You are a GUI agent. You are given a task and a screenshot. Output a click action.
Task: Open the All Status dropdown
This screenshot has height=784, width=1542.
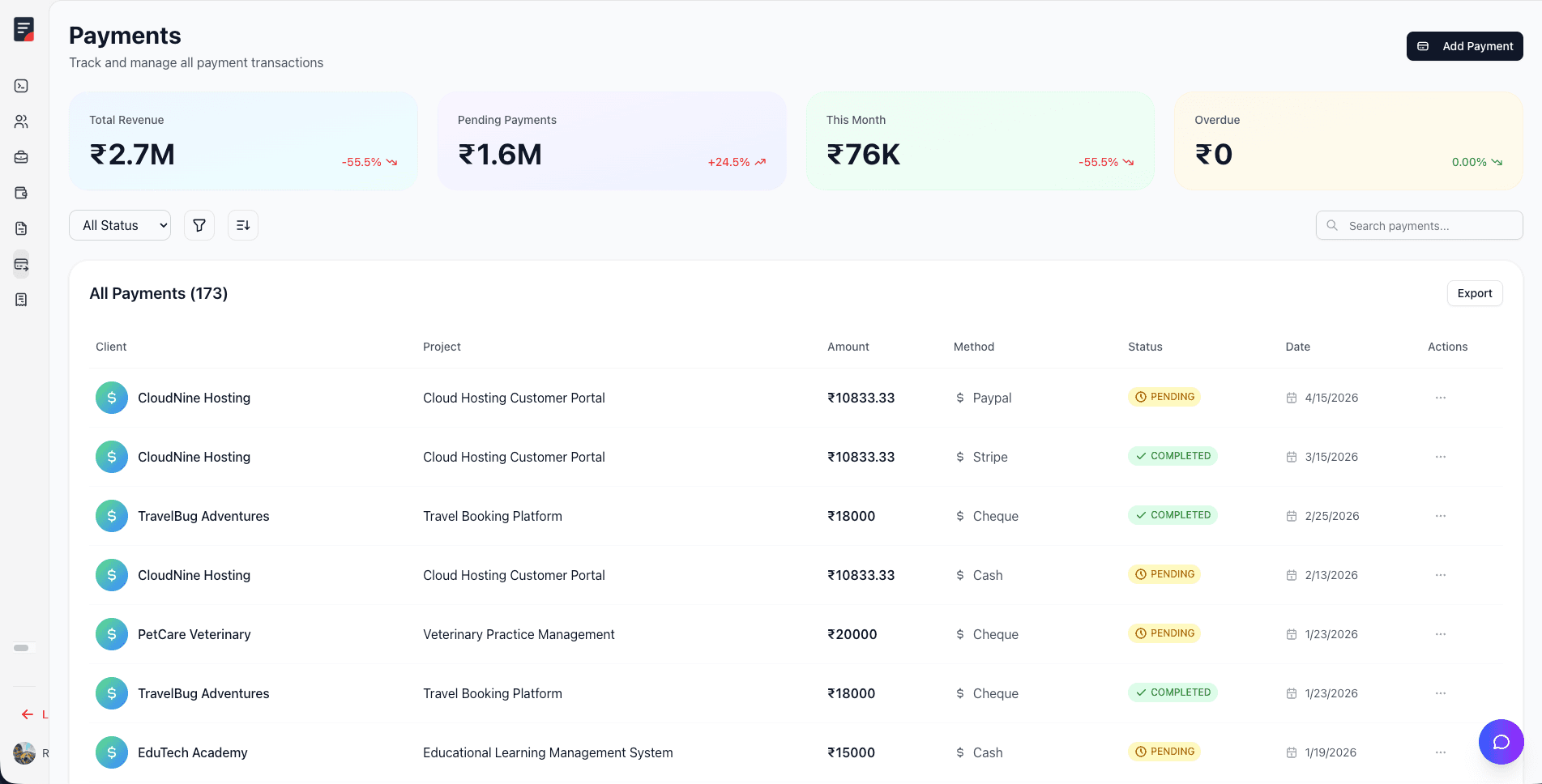(120, 225)
